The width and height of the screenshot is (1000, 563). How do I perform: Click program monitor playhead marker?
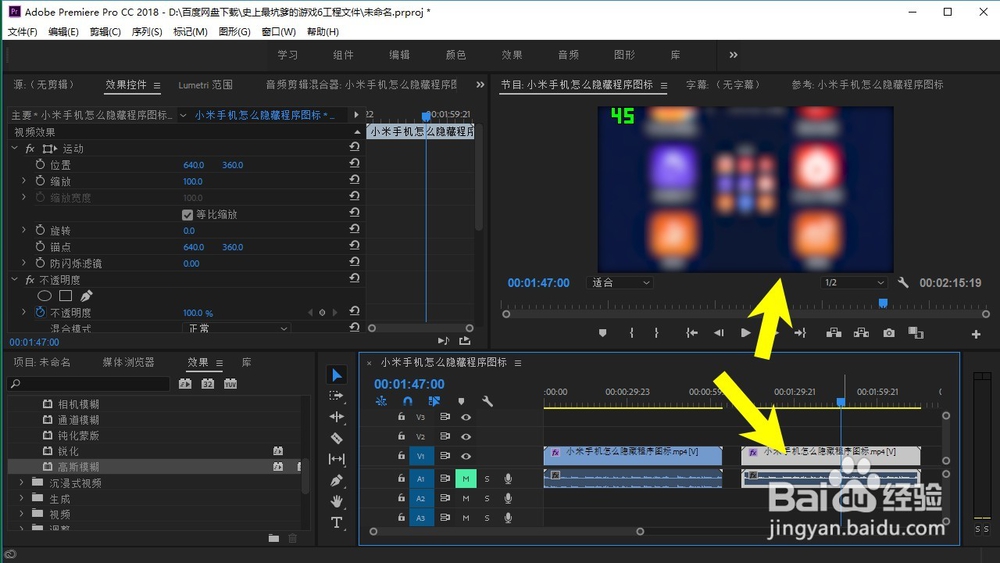tap(883, 303)
